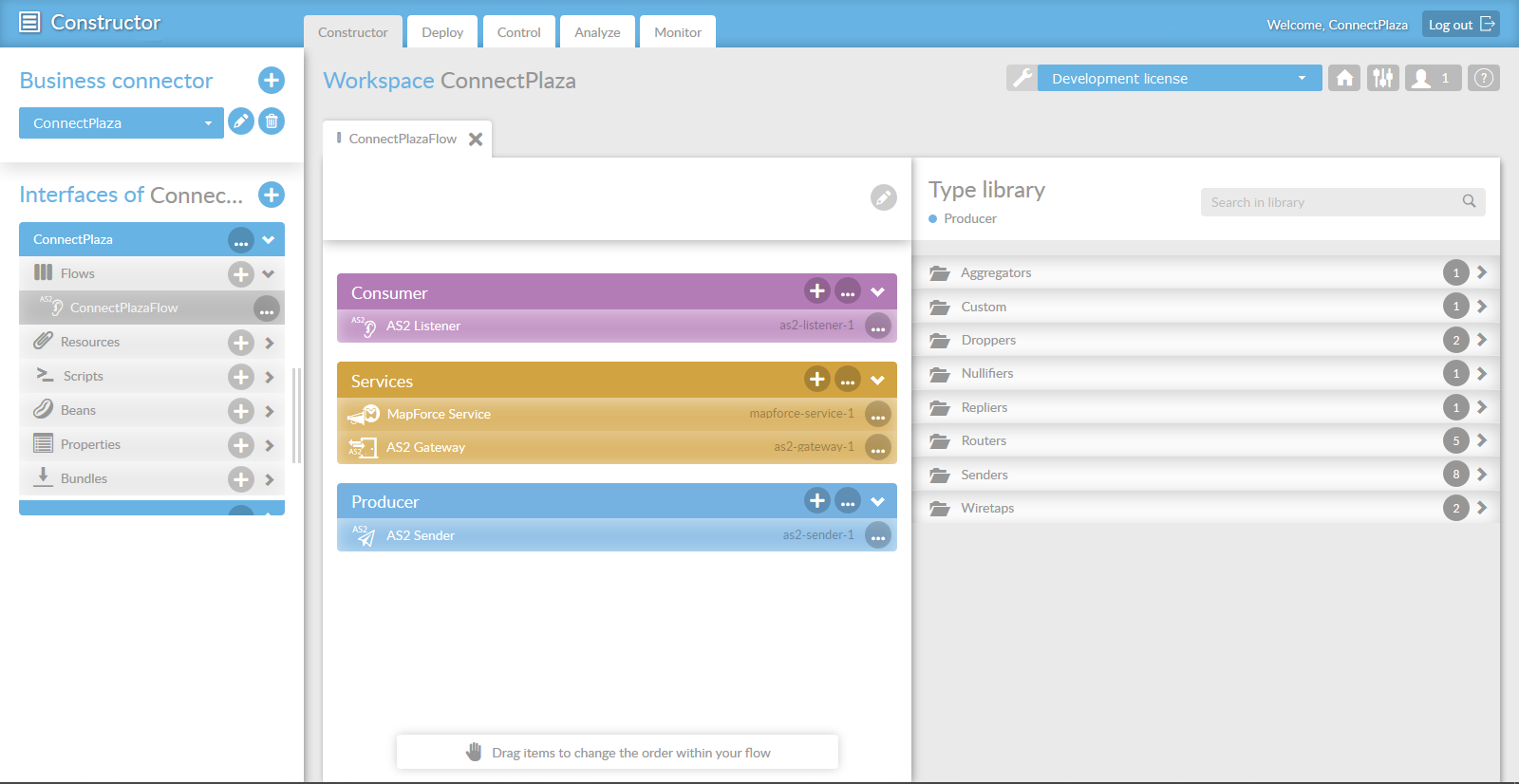The height and width of the screenshot is (784, 1519).
Task: Open the Development license dropdown
Action: [1180, 78]
